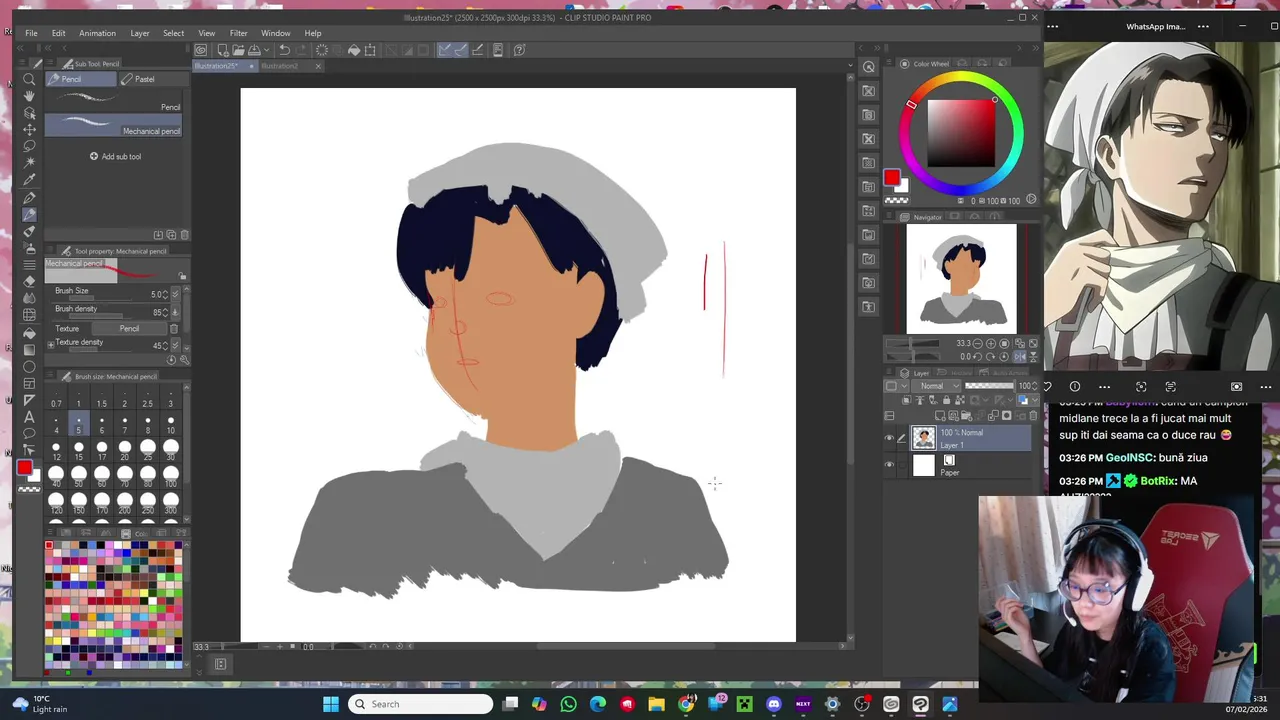Expand the Texture density plus expander

50,343
